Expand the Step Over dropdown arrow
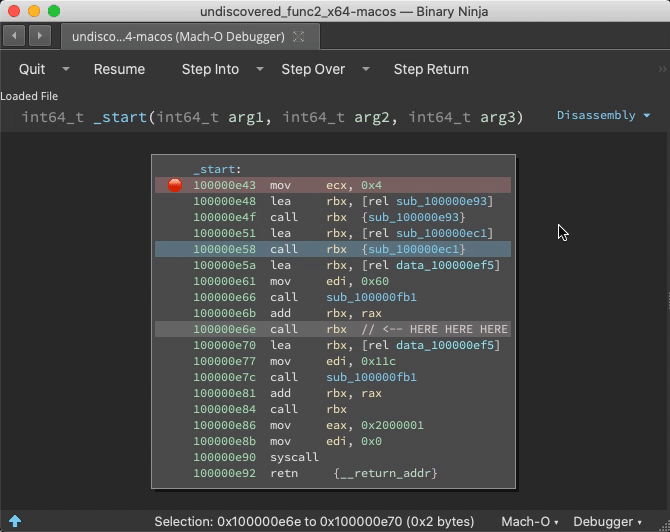 click(x=365, y=69)
